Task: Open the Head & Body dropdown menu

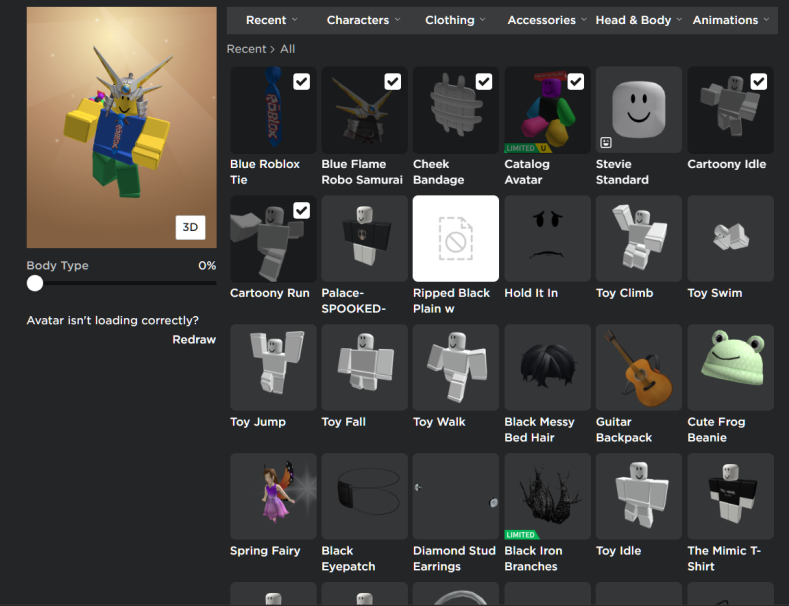Action: coord(639,20)
